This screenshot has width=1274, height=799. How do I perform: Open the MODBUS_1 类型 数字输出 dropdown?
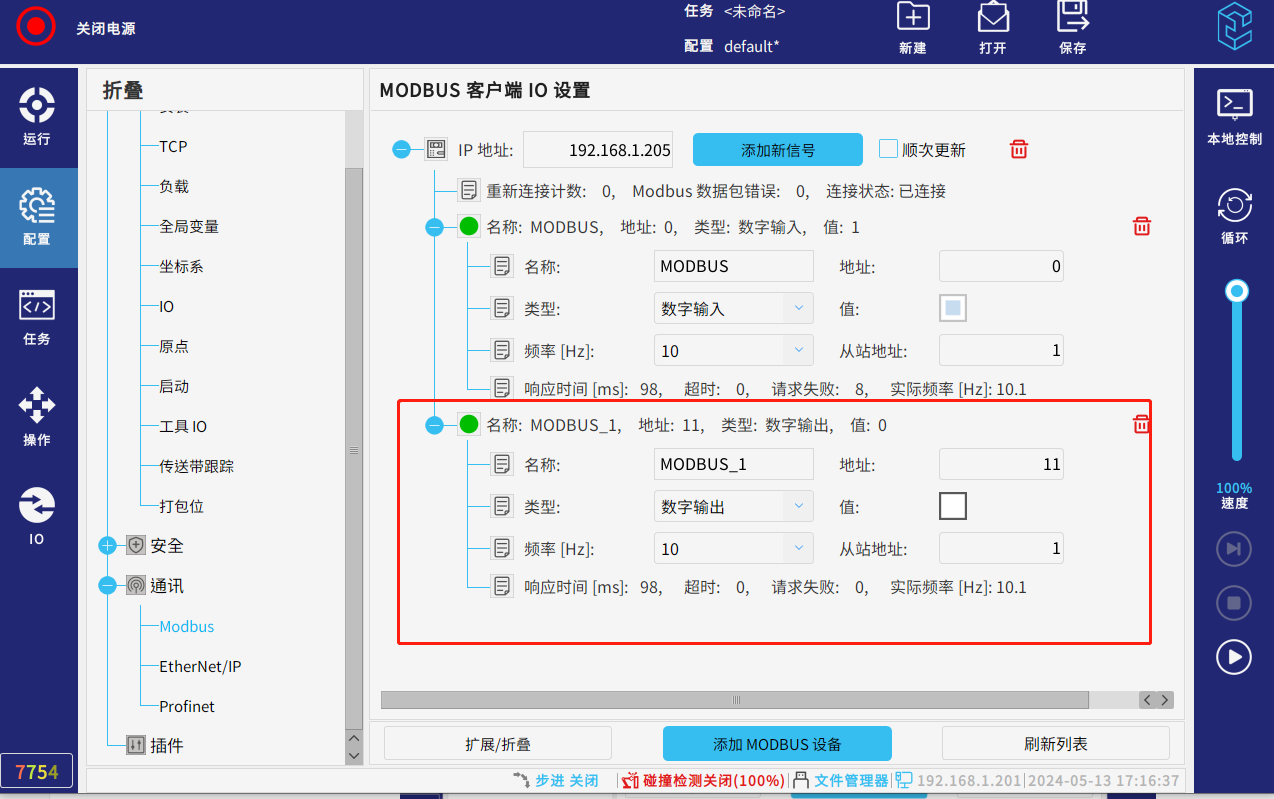pyautogui.click(x=733, y=507)
